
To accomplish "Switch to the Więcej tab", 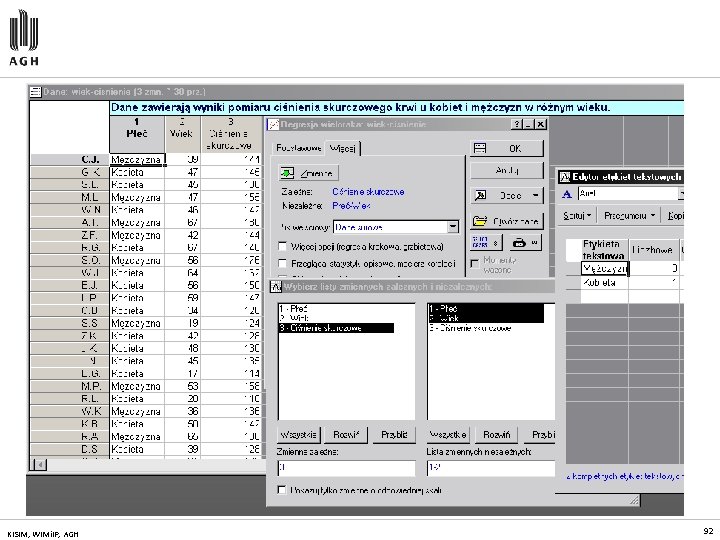I will tap(343, 148).
